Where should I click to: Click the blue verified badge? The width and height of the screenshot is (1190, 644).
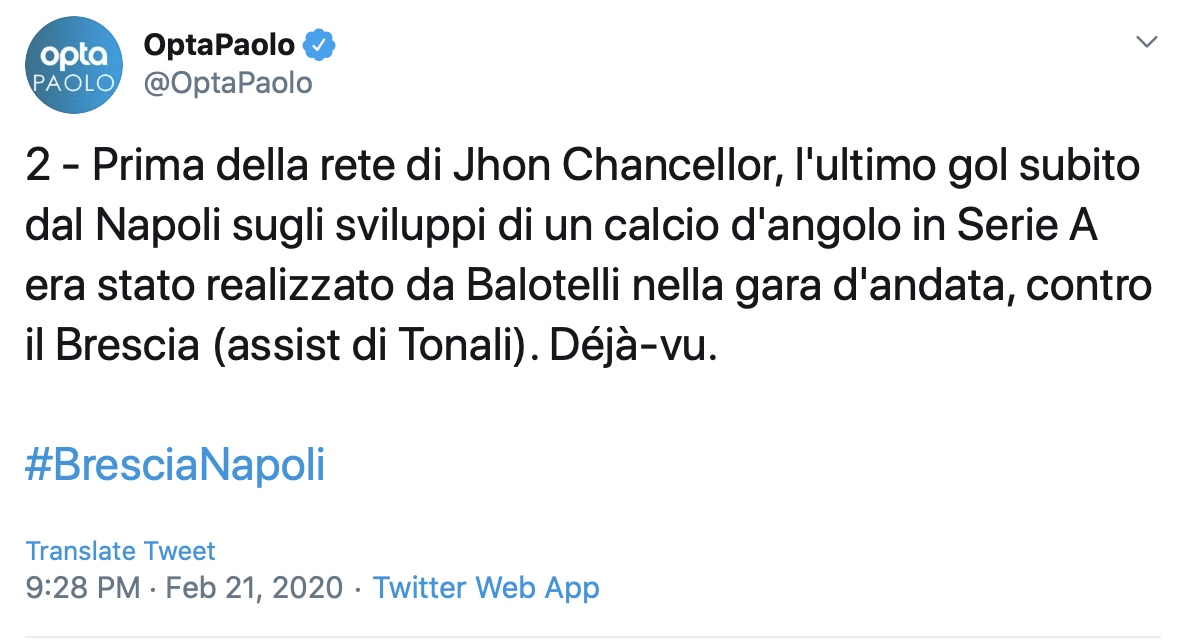pos(320,45)
